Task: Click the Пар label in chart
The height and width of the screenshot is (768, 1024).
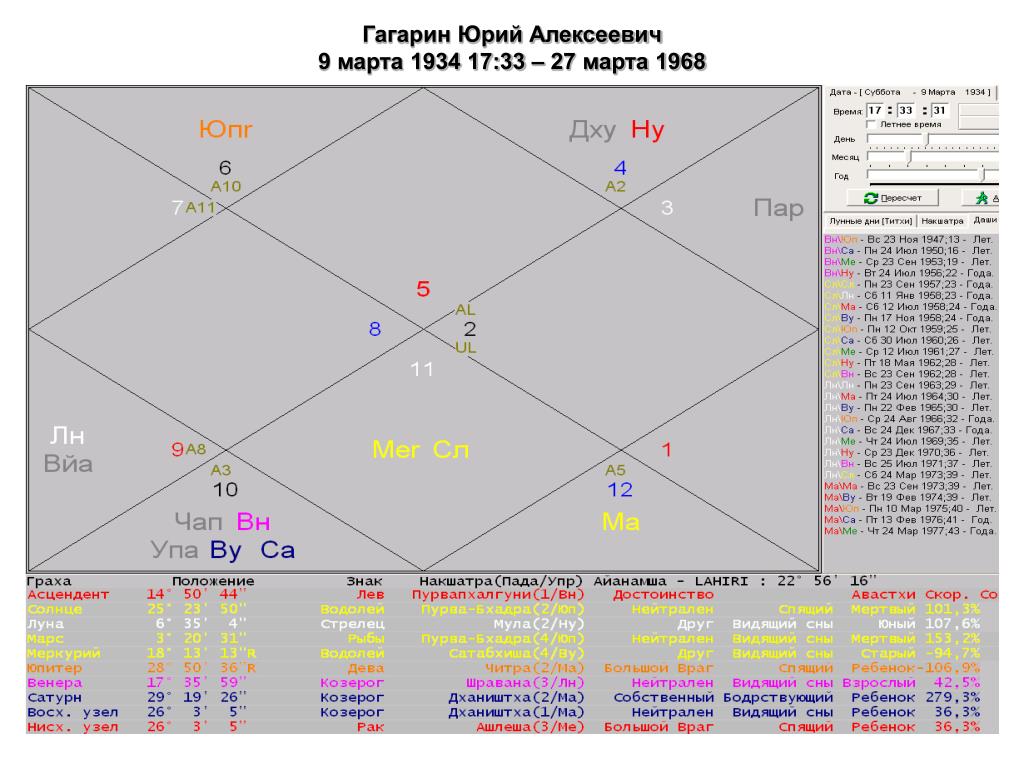Action: [778, 208]
